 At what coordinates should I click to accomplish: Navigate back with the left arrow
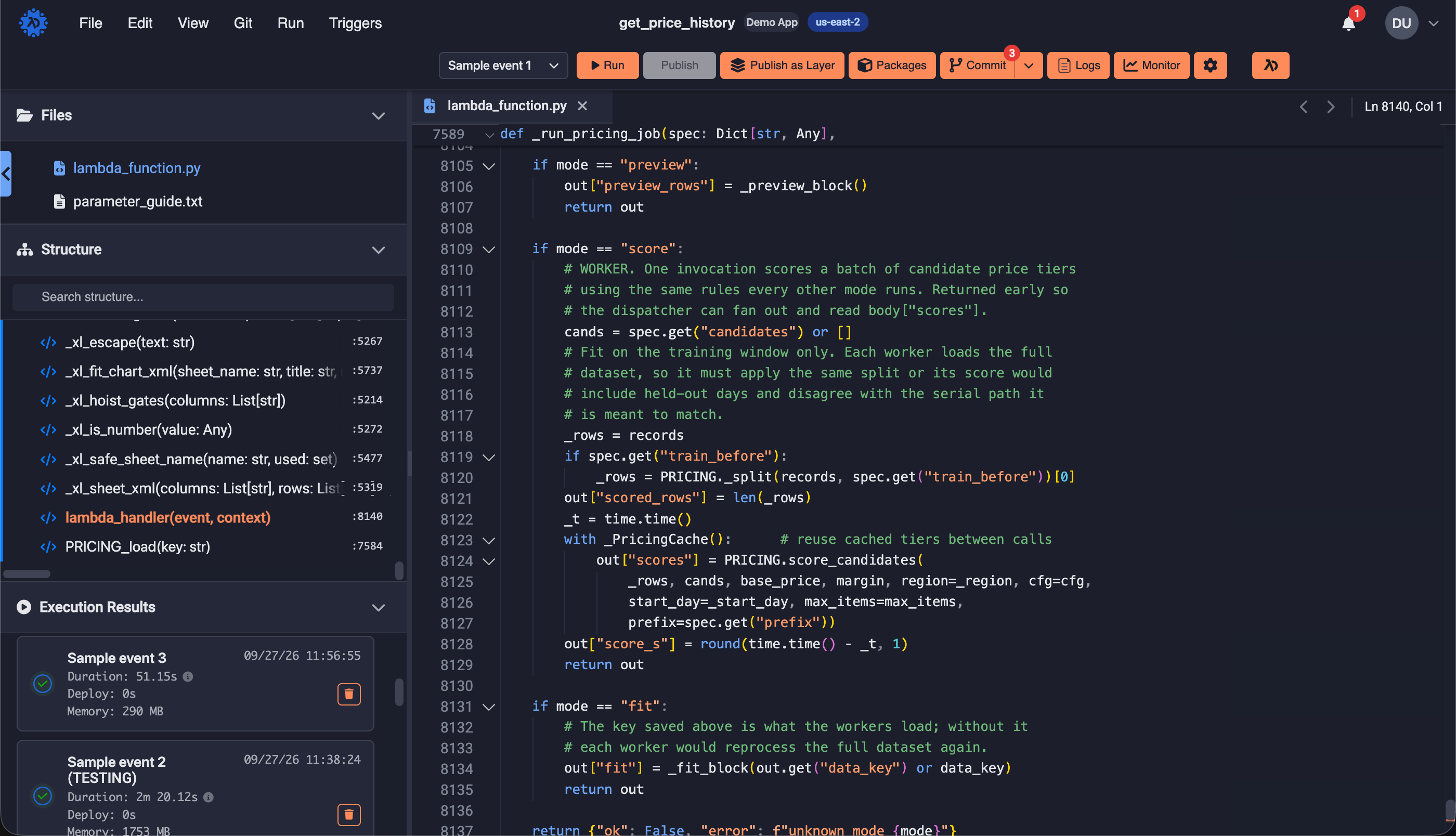1303,107
